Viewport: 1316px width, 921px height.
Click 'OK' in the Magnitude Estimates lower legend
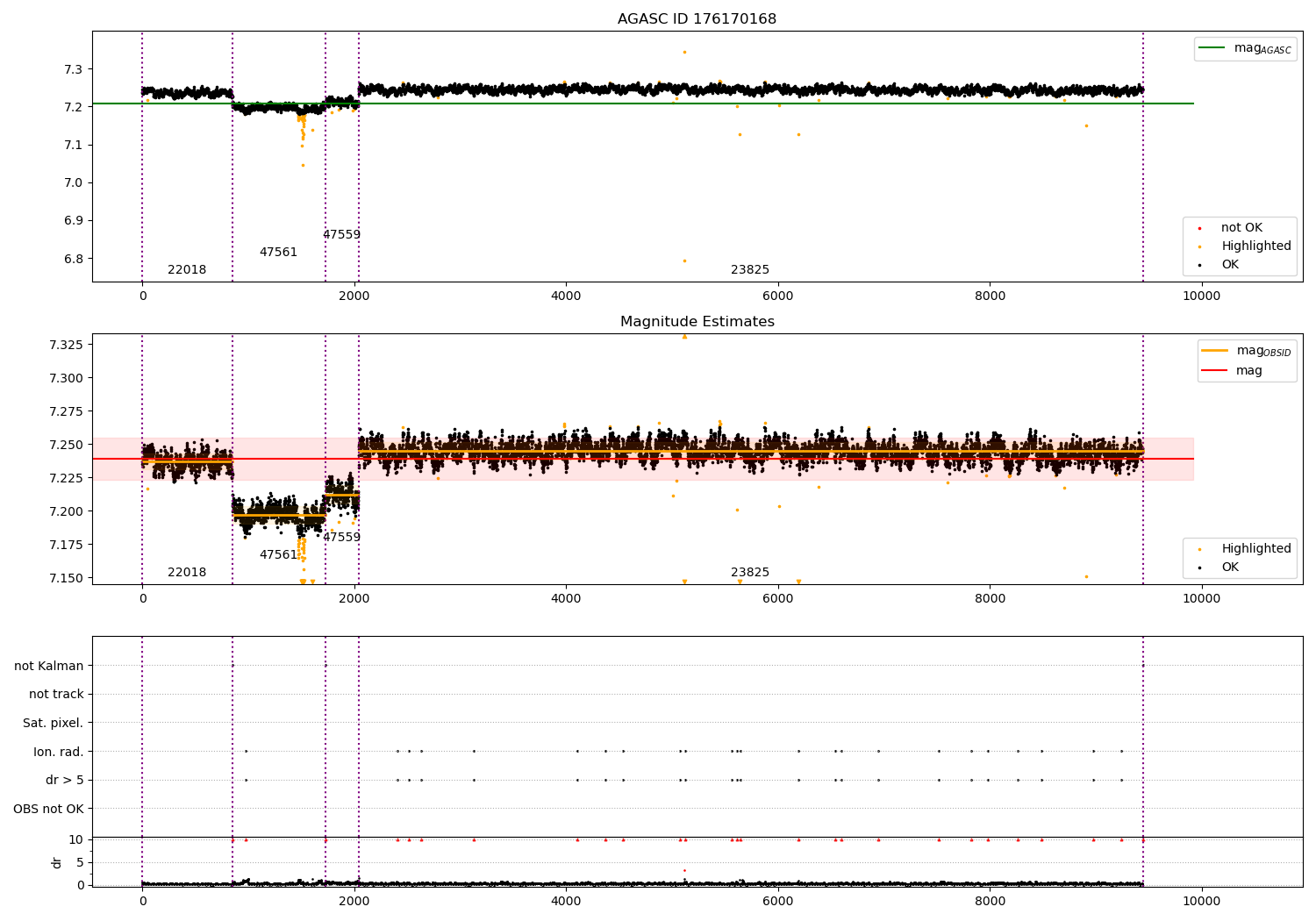click(1230, 567)
